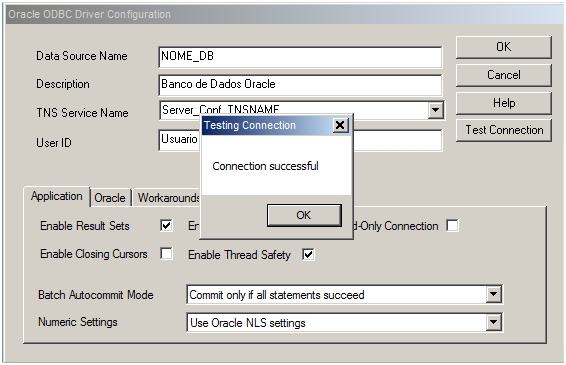Click the 'Enable Thread Safety' label
Viewport: 566px width, 365px height.
pyautogui.click(x=239, y=255)
